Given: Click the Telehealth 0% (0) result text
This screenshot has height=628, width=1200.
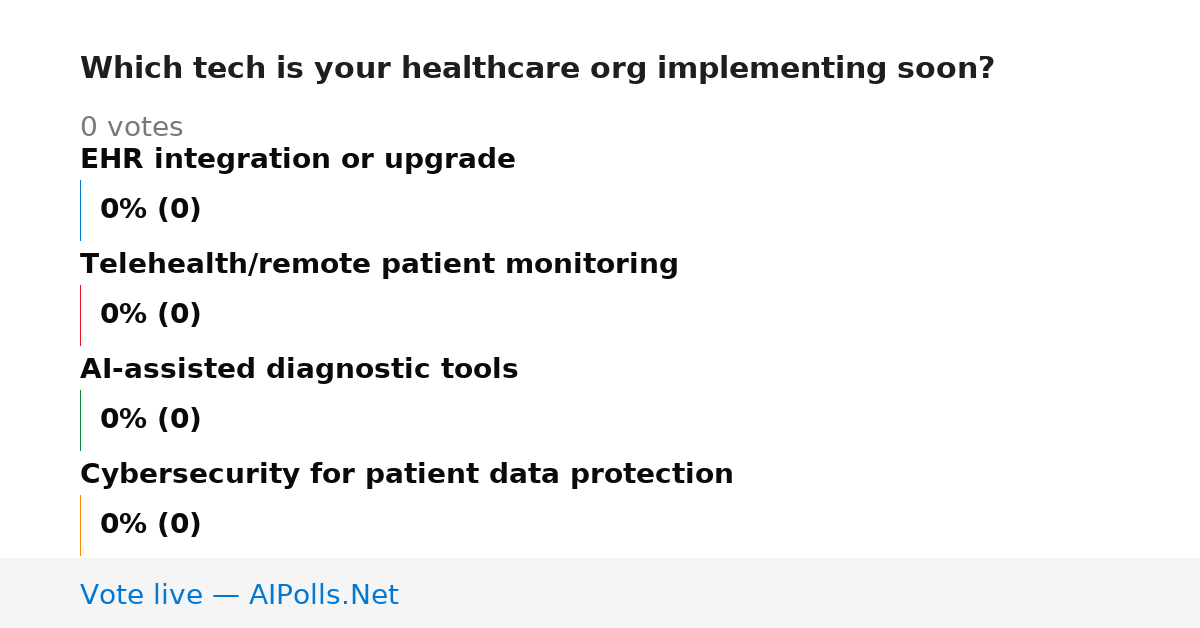Looking at the screenshot, I should click(151, 315).
